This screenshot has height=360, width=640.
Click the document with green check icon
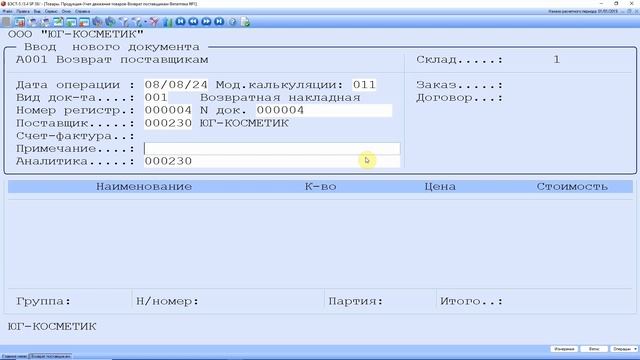[x=245, y=22]
